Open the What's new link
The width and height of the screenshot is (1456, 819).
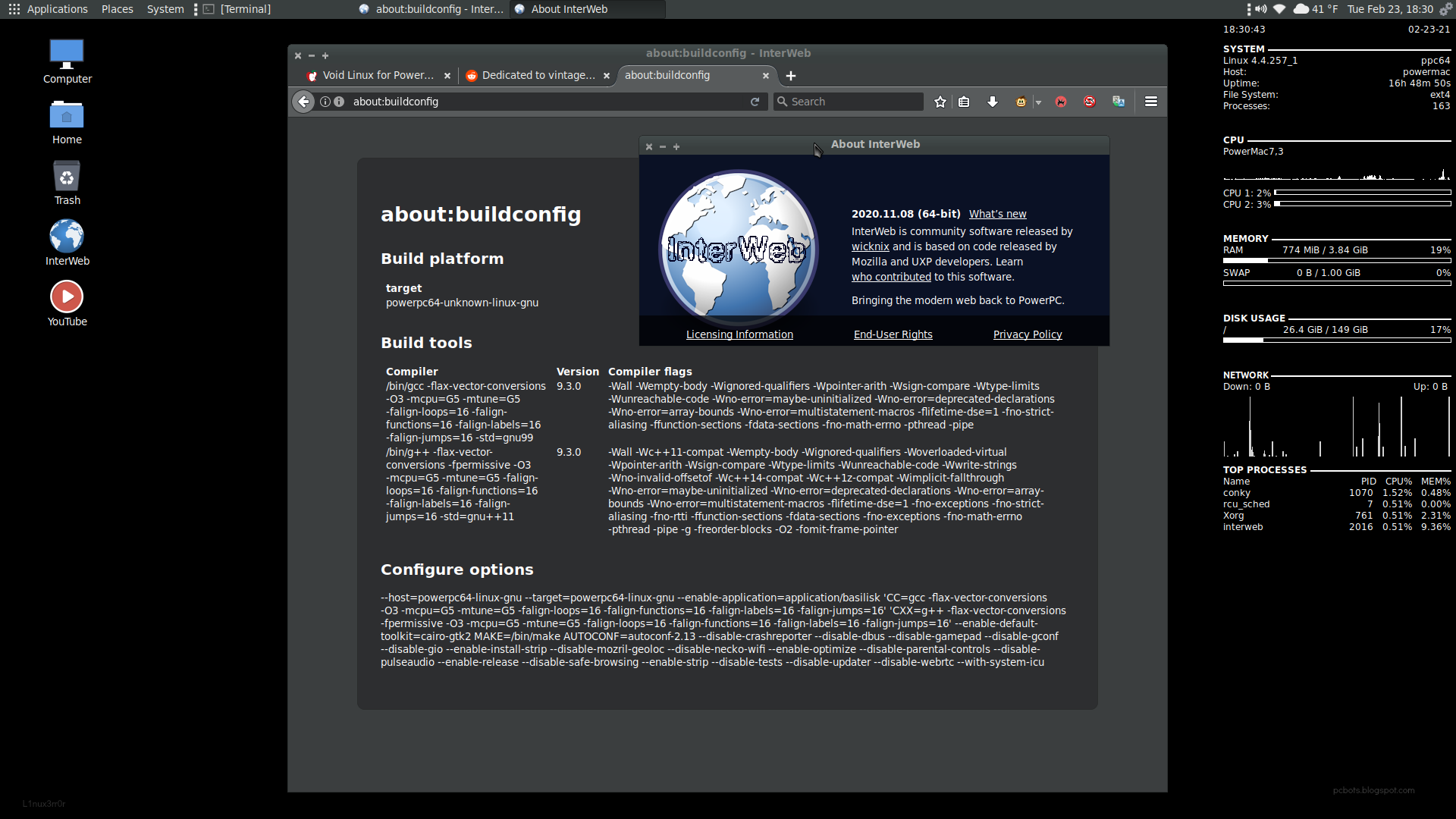pos(997,214)
